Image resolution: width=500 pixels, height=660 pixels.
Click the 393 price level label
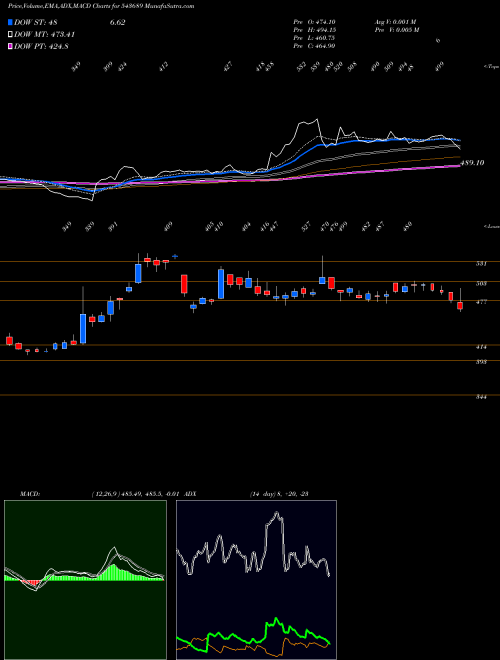pos(481,362)
